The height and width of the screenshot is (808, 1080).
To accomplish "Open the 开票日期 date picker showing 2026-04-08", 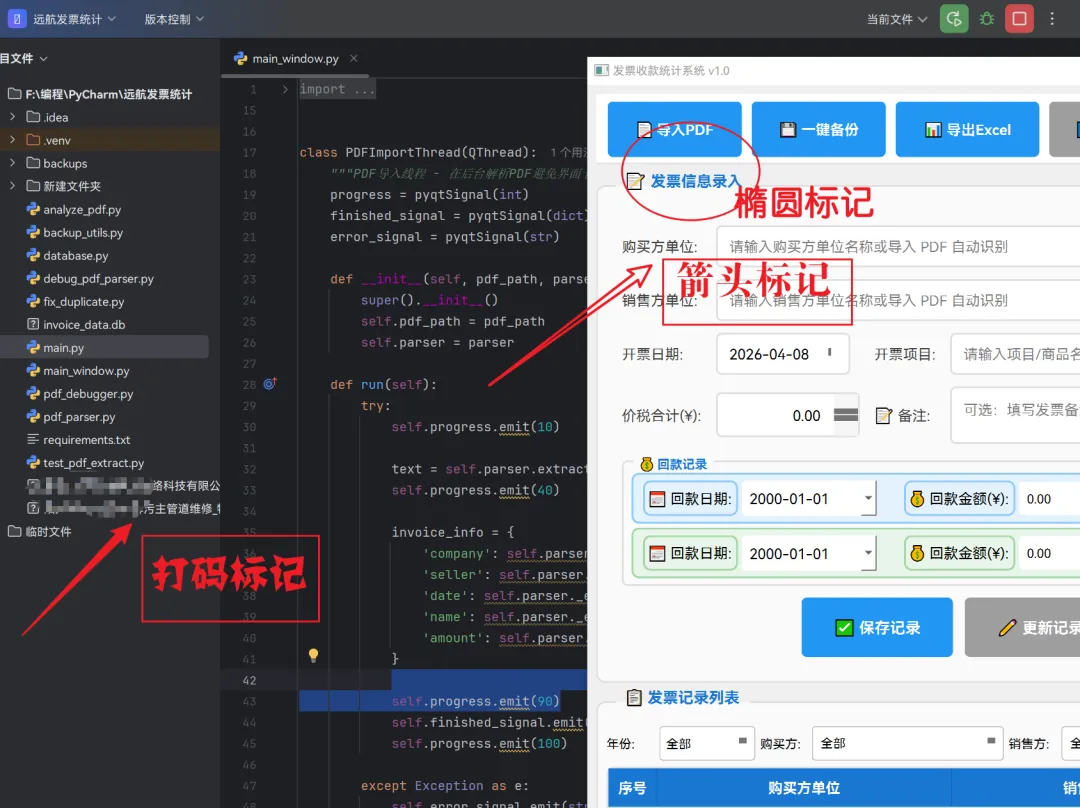I will point(782,354).
